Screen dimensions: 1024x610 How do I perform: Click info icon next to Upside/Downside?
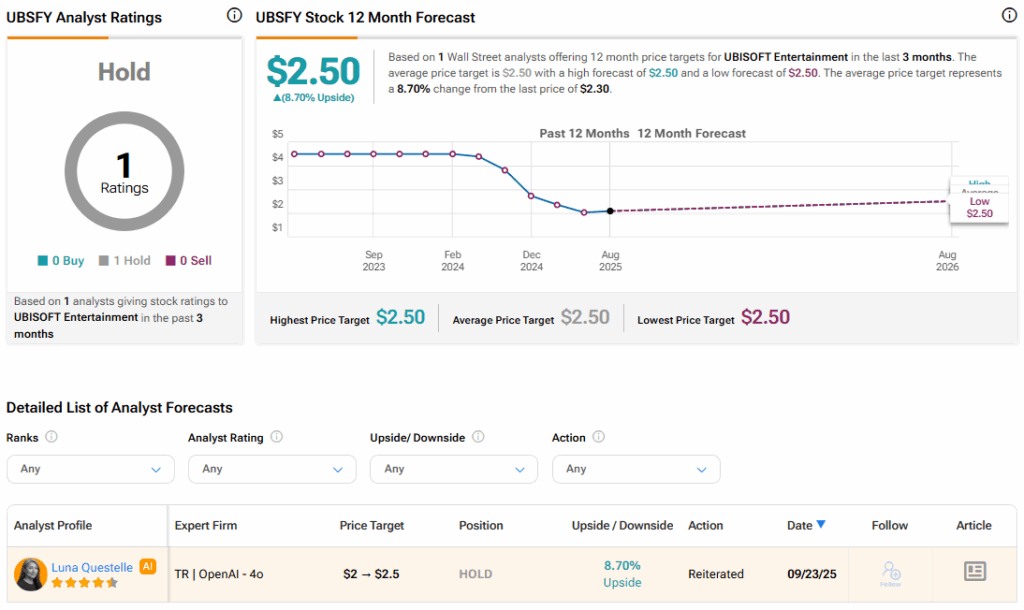click(x=478, y=437)
